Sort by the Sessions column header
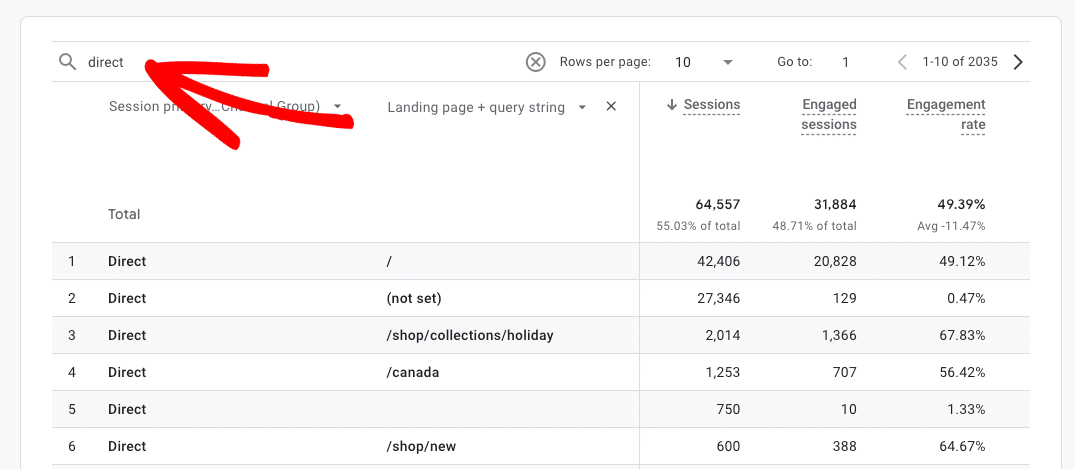The width and height of the screenshot is (1075, 469). click(x=712, y=105)
